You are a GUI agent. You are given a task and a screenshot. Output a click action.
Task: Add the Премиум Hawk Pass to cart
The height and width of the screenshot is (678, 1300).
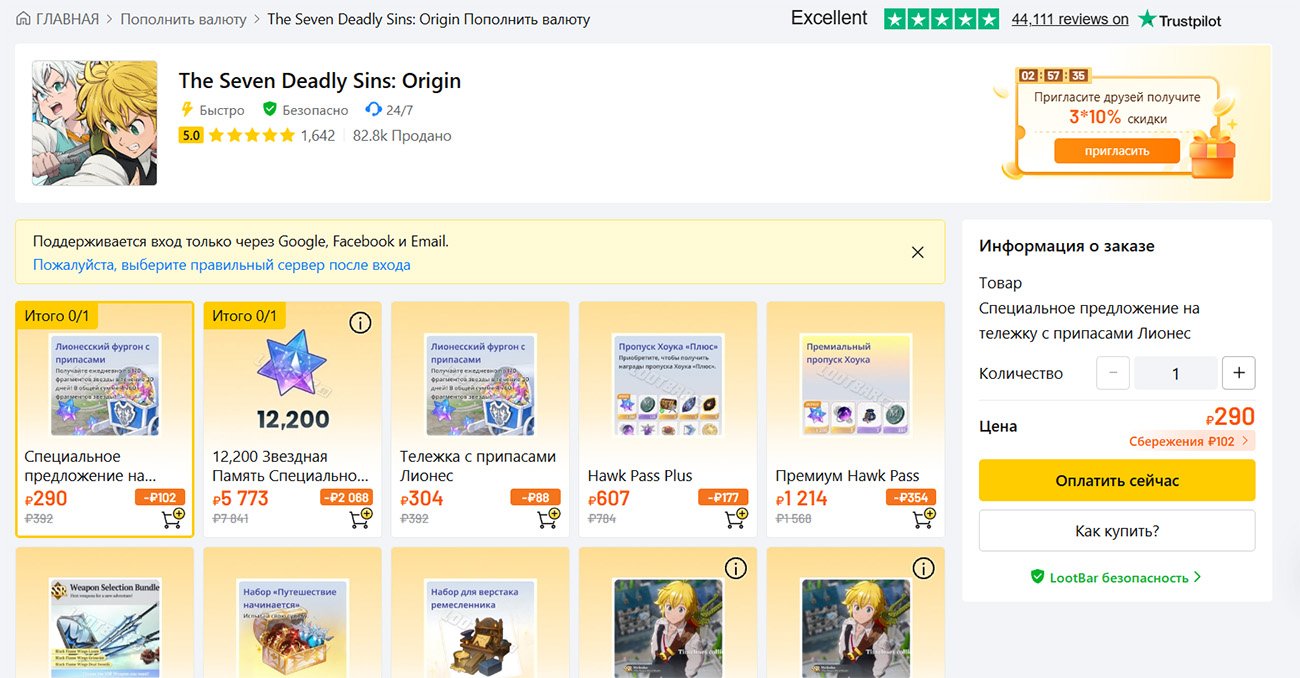925,518
